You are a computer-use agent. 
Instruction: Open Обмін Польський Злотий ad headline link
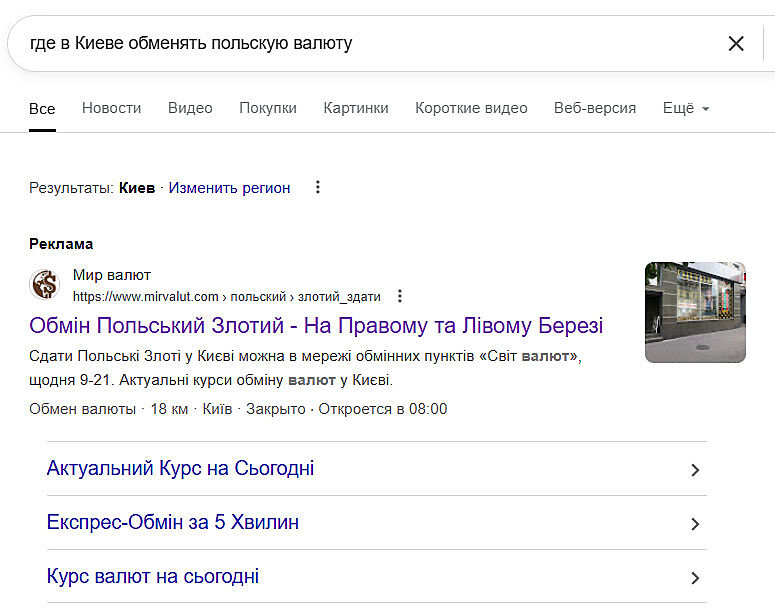tap(316, 326)
